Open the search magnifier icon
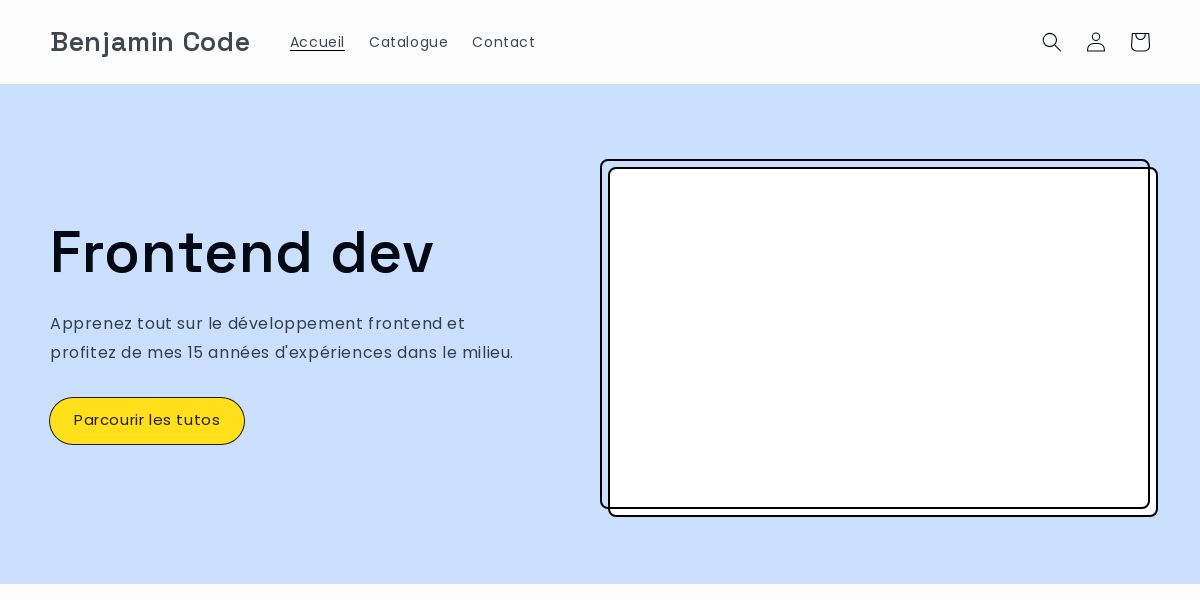The height and width of the screenshot is (600, 1200). [1052, 42]
